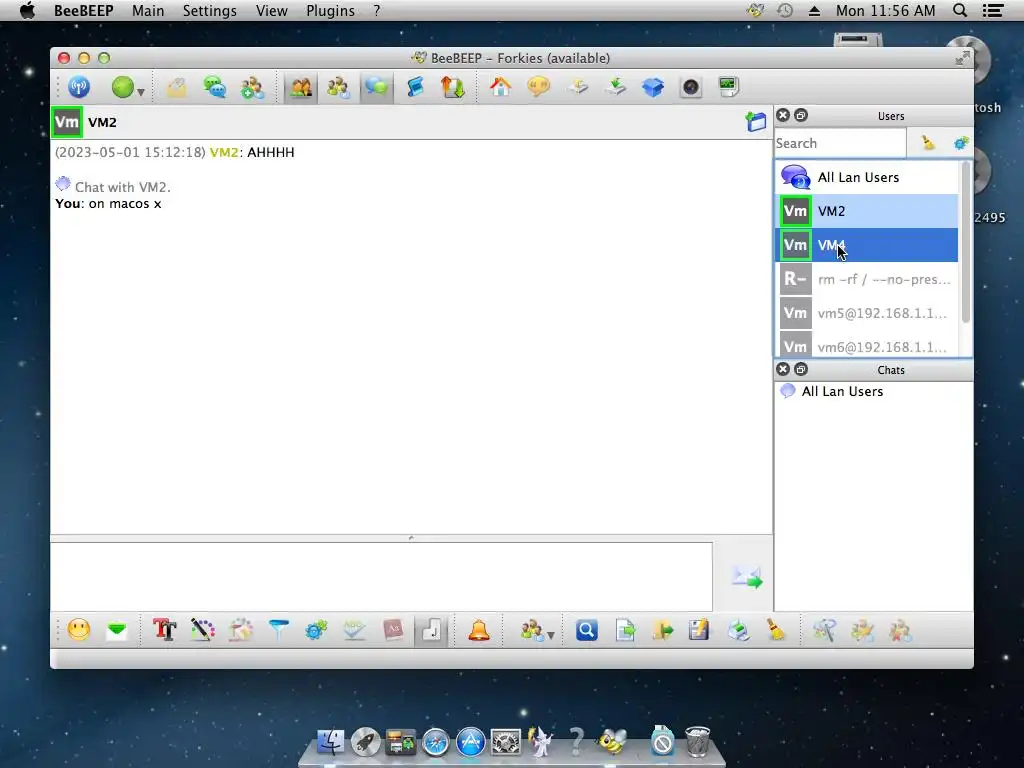
Task: Click the Users panel Search field
Action: tap(840, 143)
